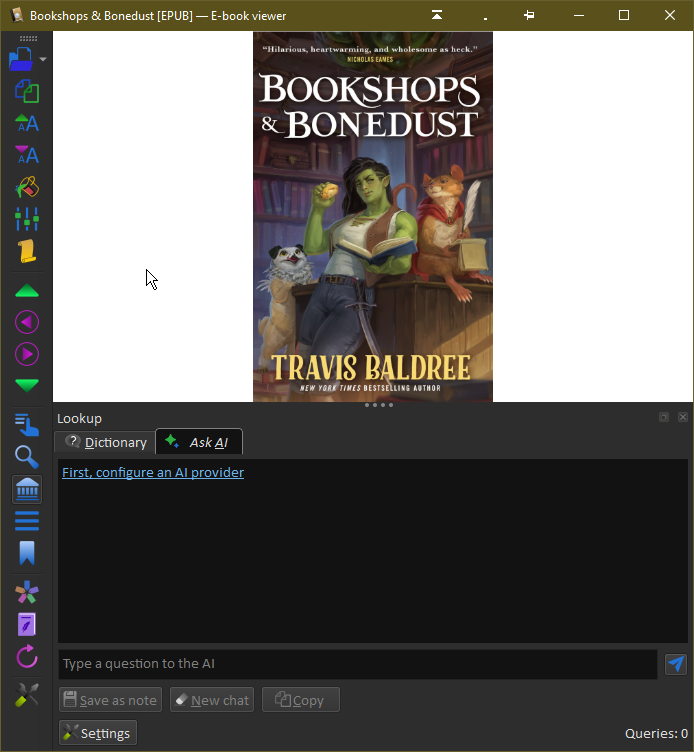Click the go-to-location hand icon
Image resolution: width=694 pixels, height=752 pixels.
click(x=27, y=425)
